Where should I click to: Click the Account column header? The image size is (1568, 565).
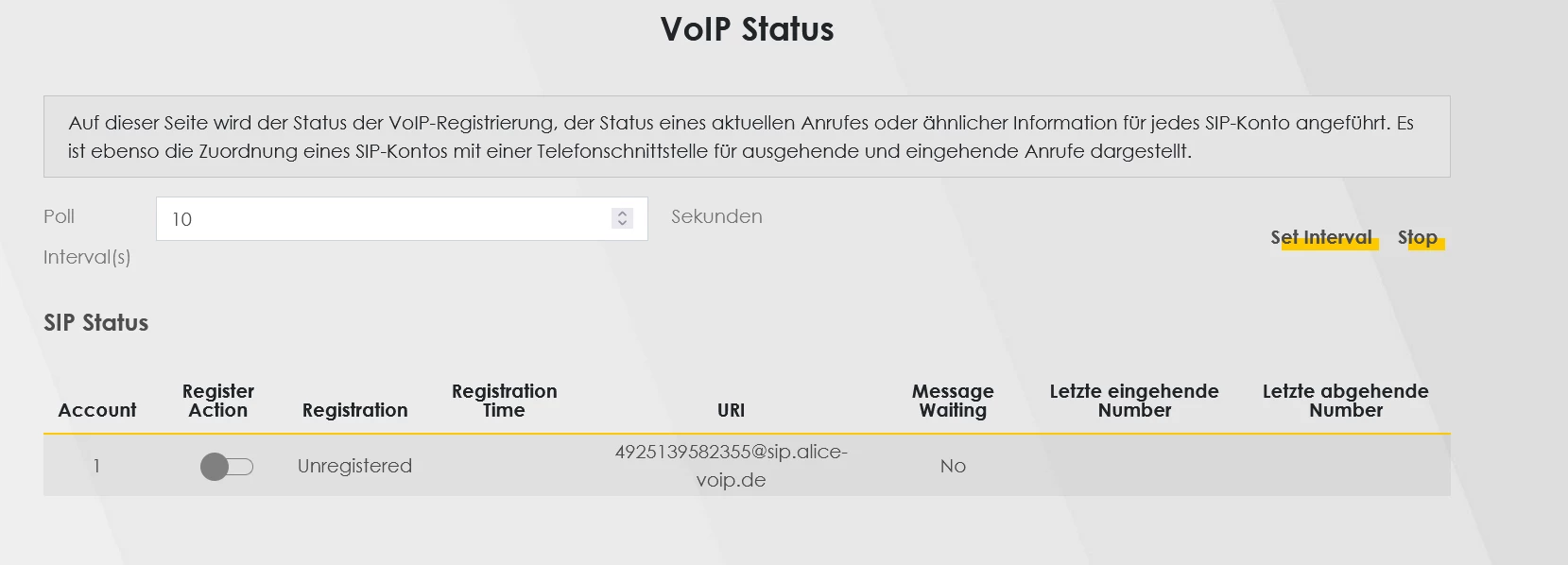pyautogui.click(x=97, y=410)
